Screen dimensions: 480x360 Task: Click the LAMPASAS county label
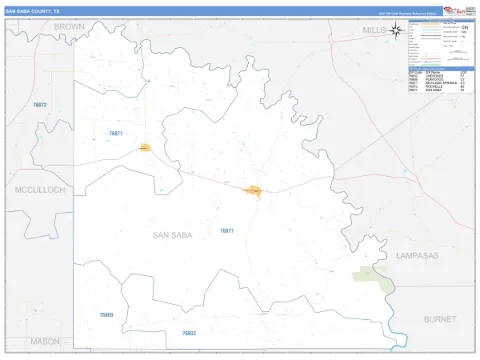point(417,256)
